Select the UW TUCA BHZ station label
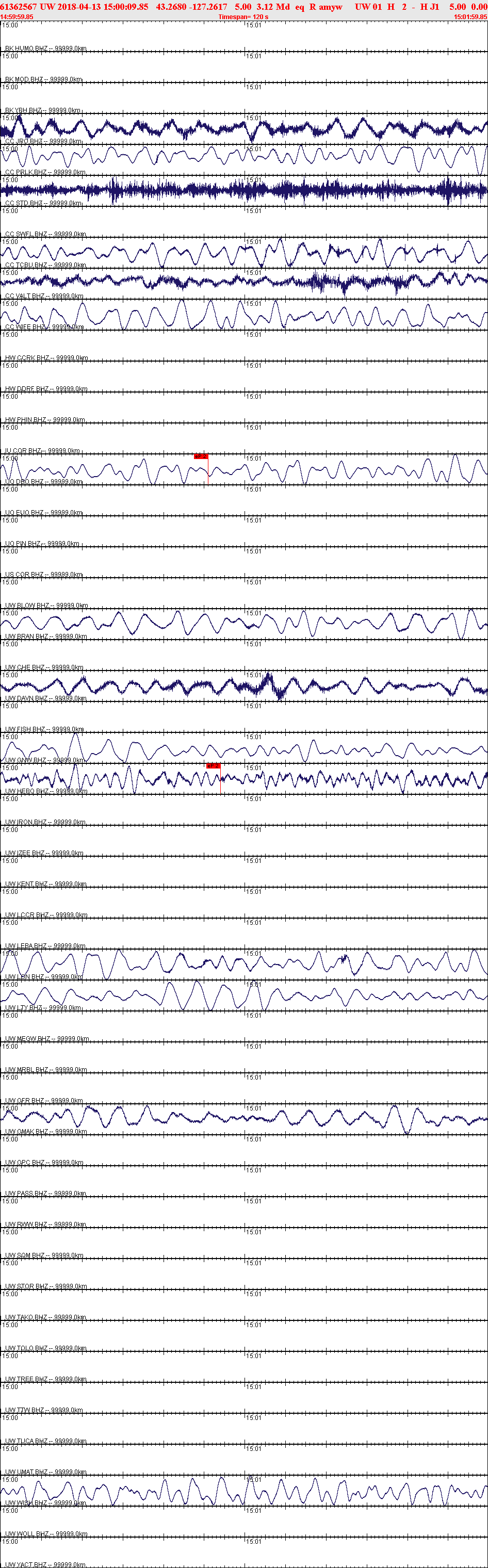Image resolution: width=488 pixels, height=1568 pixels. click(x=45, y=1442)
